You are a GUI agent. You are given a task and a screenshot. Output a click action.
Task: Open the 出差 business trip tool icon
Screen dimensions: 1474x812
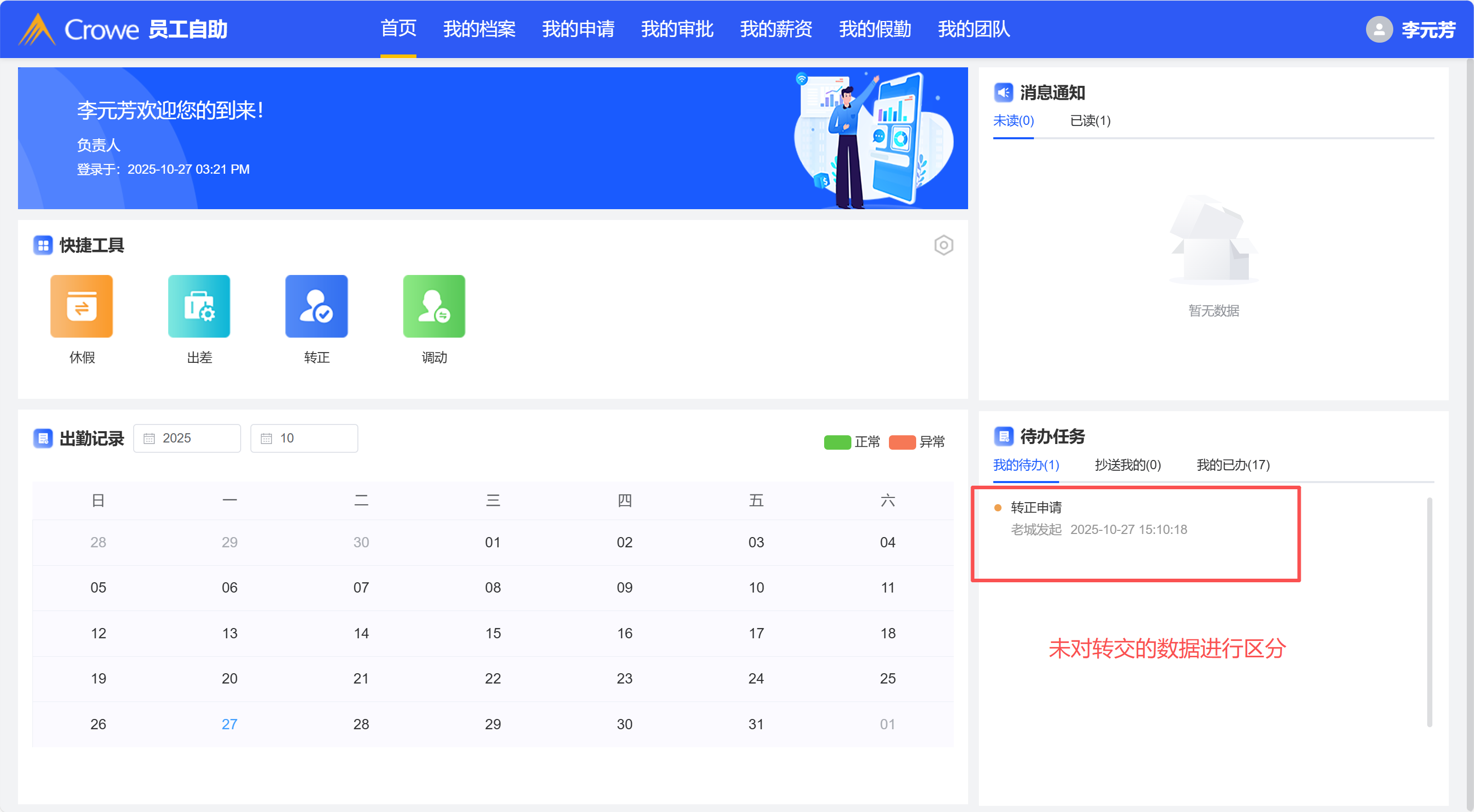tap(198, 306)
